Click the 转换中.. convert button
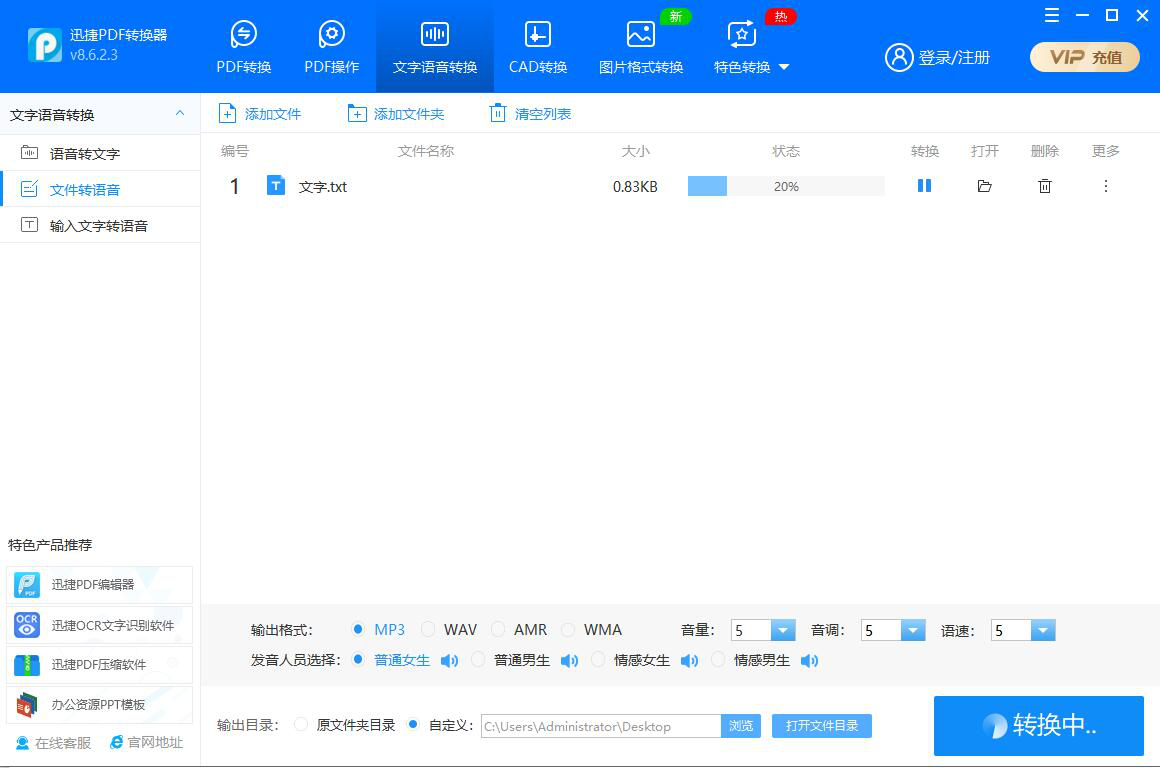Image resolution: width=1160 pixels, height=768 pixels. click(1039, 726)
